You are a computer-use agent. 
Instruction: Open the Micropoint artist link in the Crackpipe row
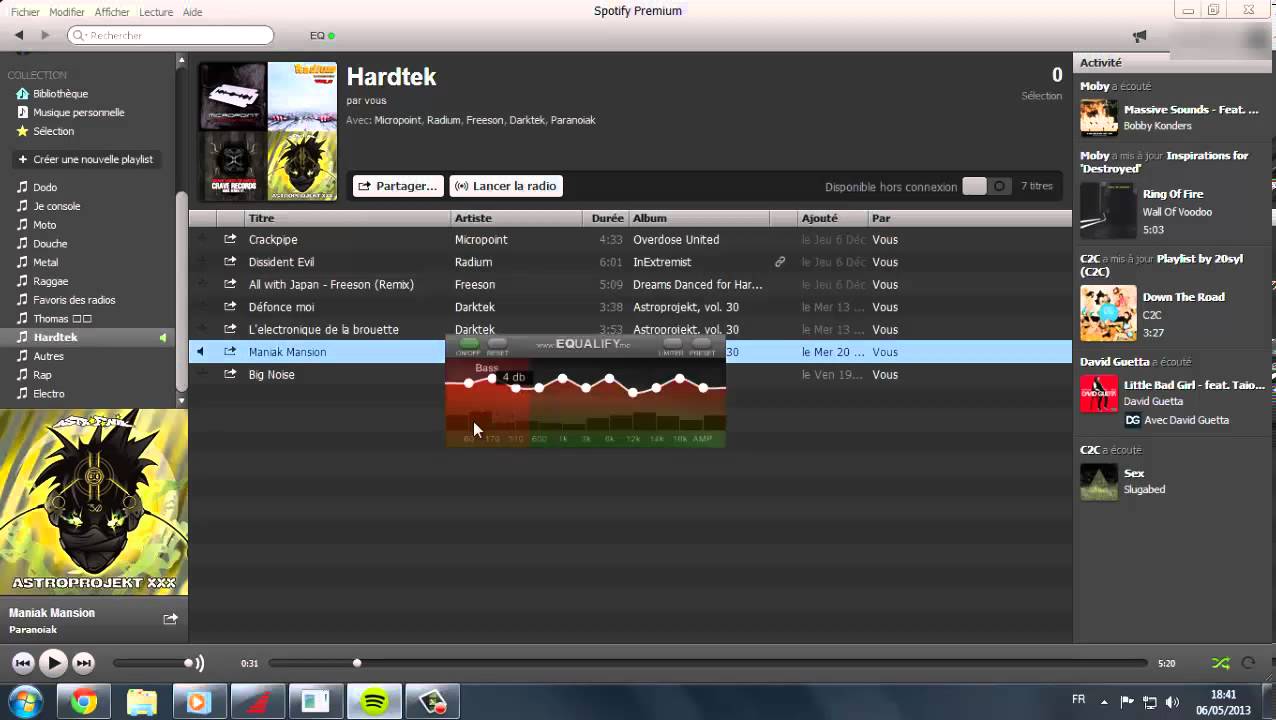(x=481, y=240)
